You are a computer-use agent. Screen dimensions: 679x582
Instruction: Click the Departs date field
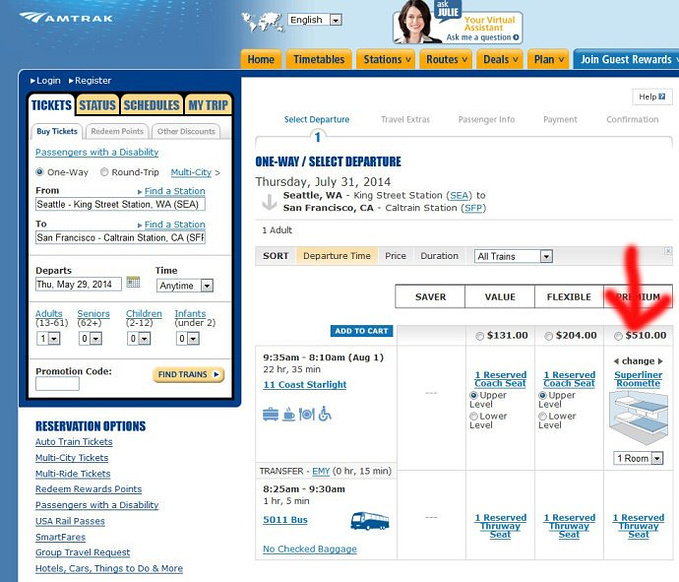(78, 285)
